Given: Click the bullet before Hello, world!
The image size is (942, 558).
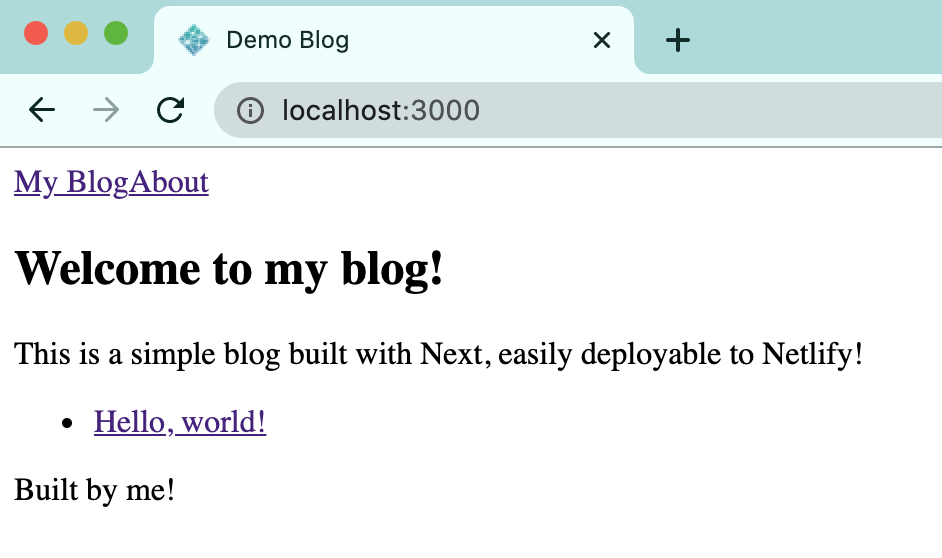Looking at the screenshot, I should [68, 423].
